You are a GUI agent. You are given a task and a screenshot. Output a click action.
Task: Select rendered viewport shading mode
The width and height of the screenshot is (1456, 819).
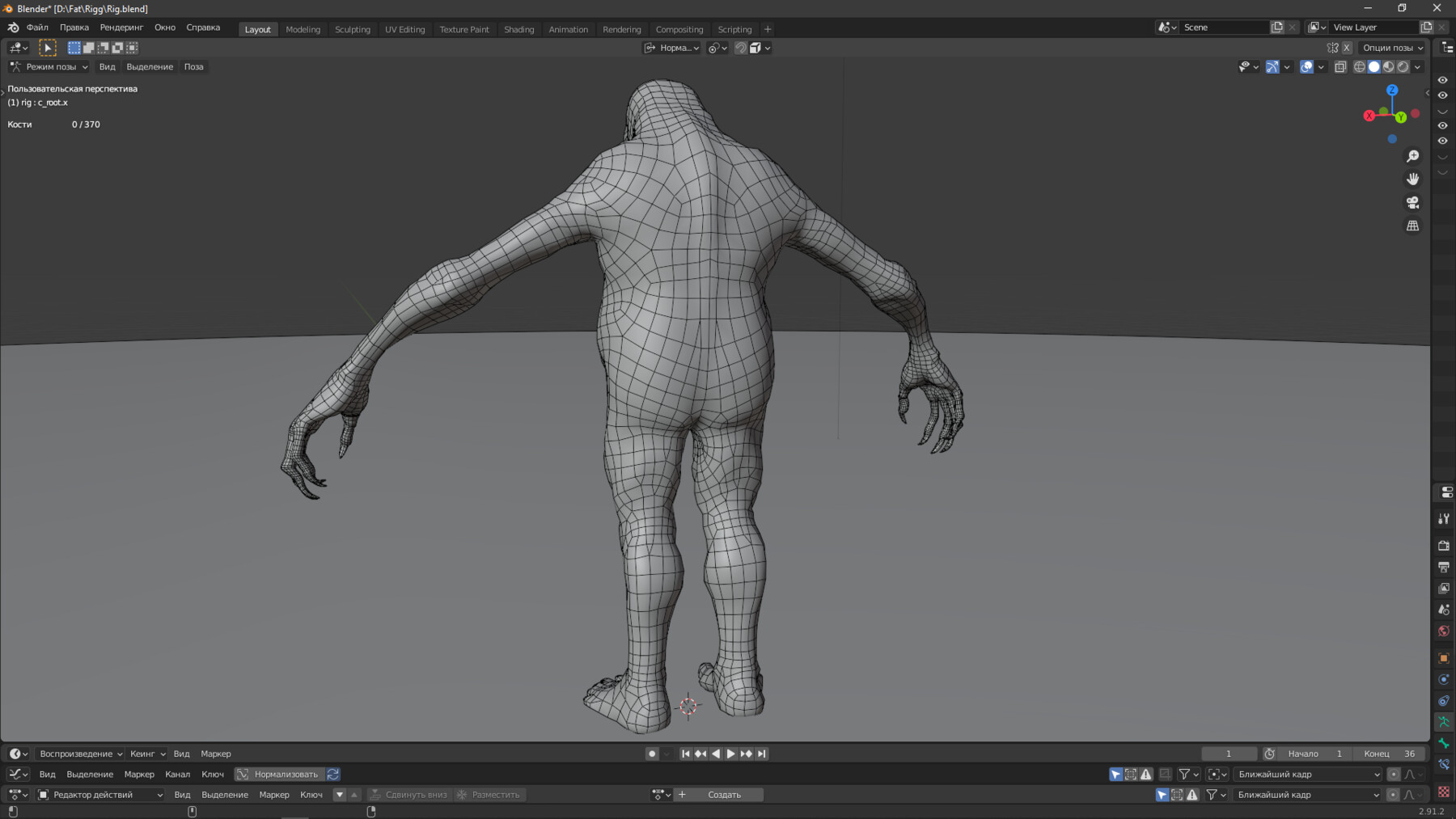coord(1403,67)
